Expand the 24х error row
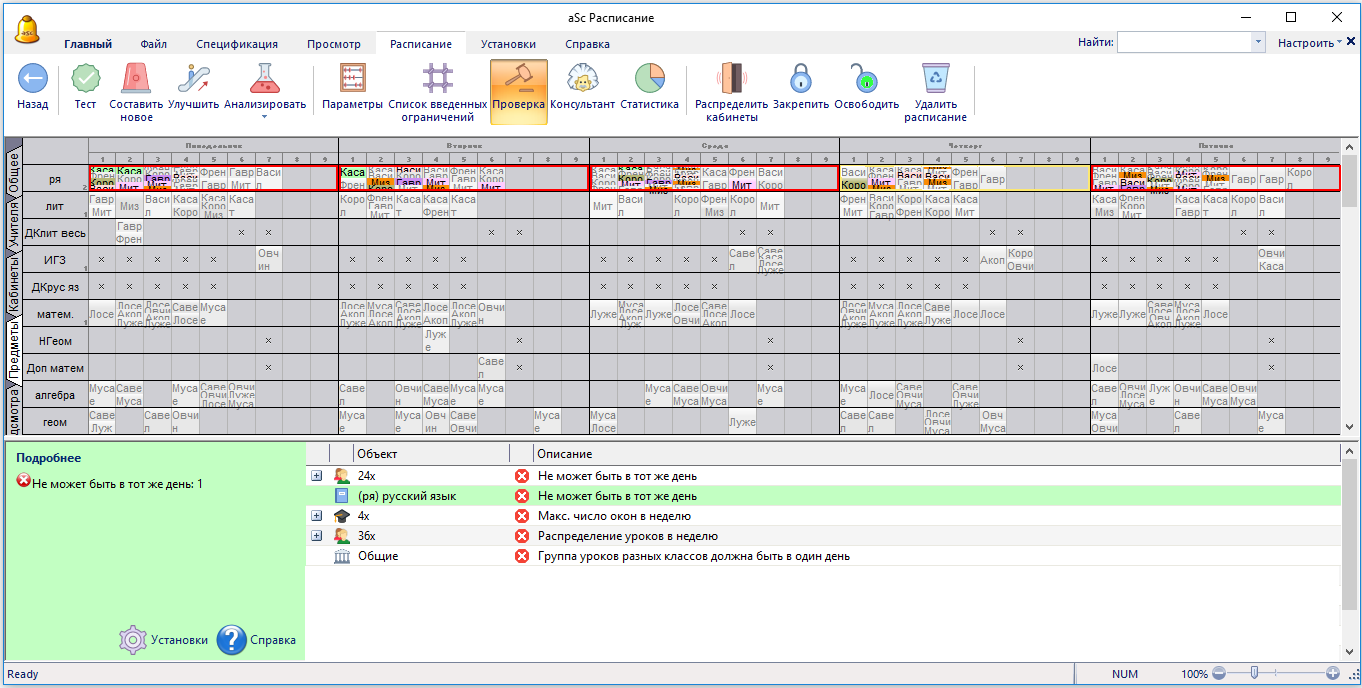1362x688 pixels. click(317, 476)
